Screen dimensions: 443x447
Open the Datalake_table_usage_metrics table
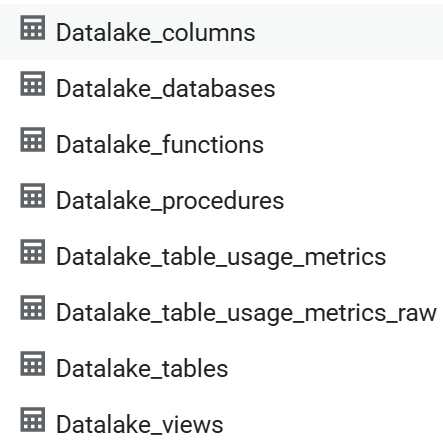pos(221,257)
